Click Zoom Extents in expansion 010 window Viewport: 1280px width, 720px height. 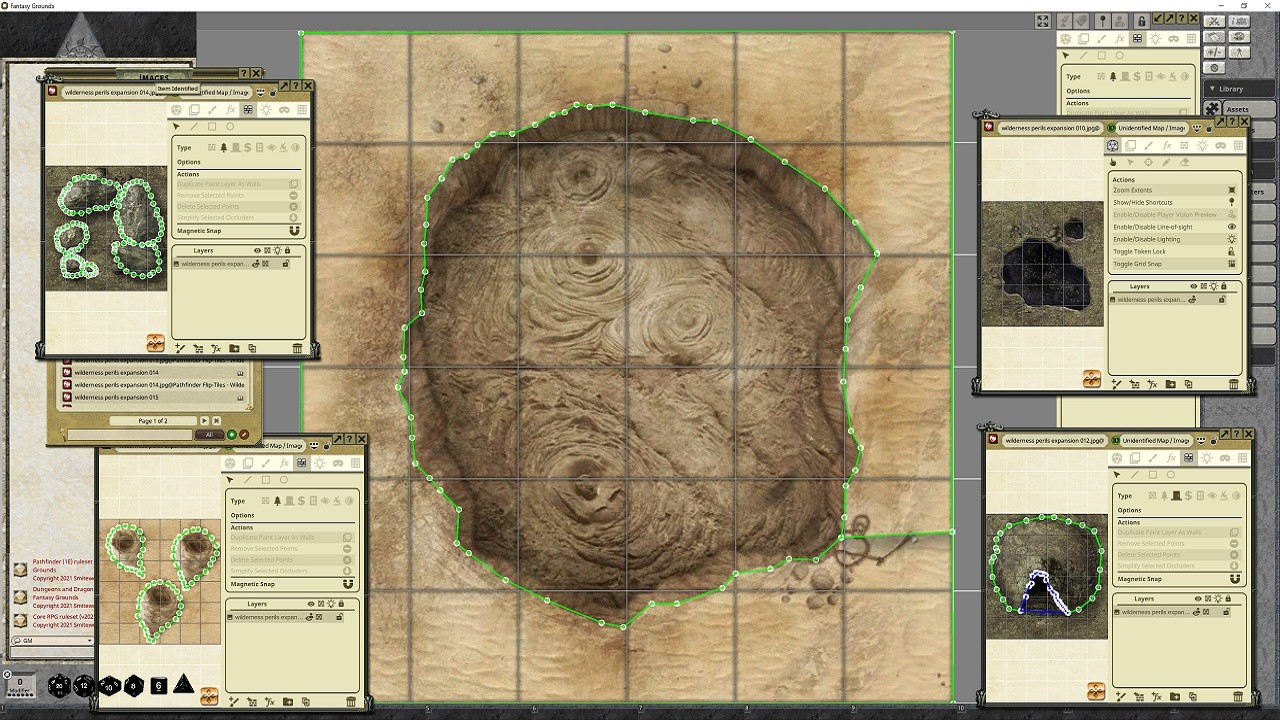tap(1174, 190)
